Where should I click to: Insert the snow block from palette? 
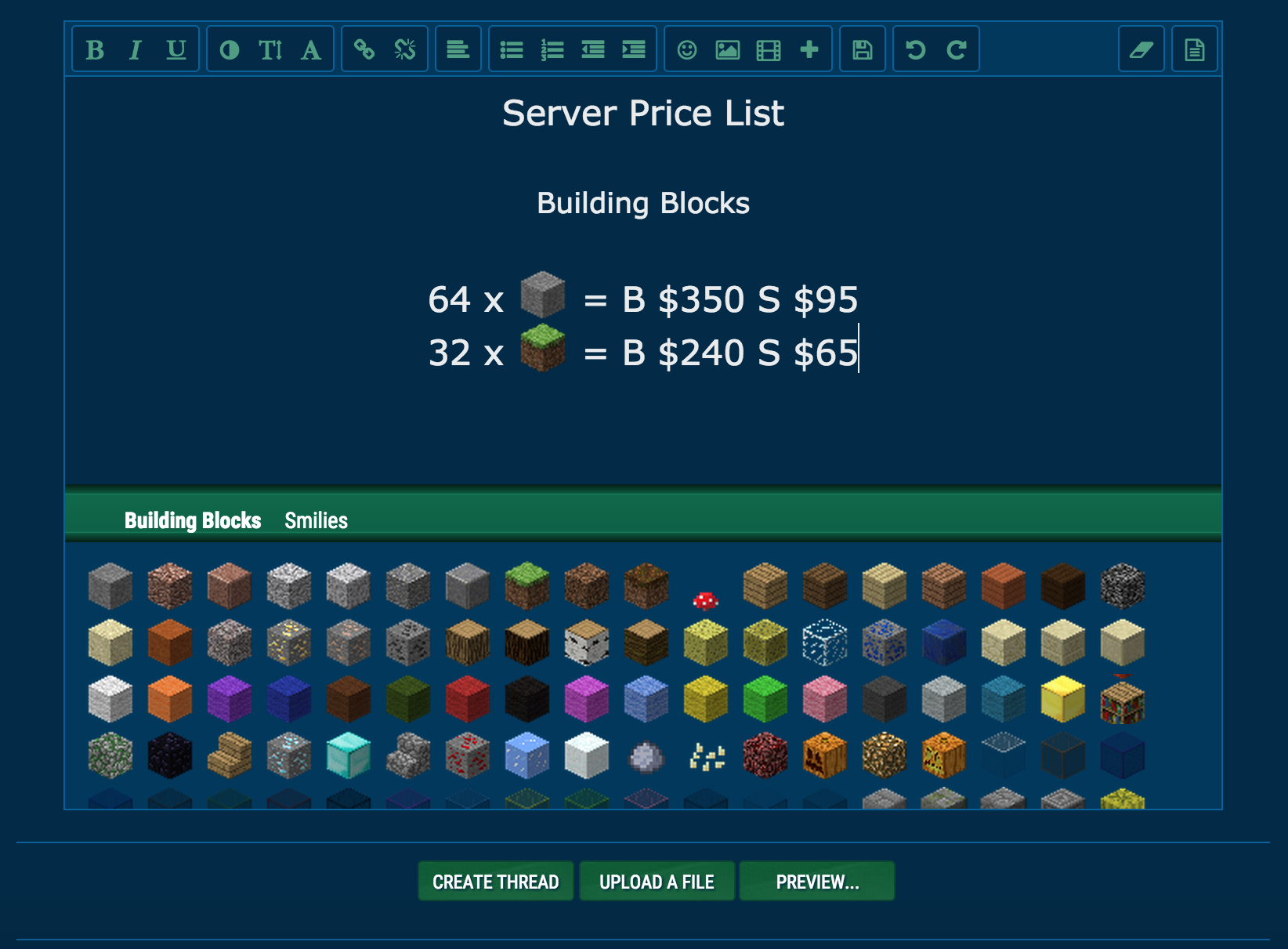587,755
